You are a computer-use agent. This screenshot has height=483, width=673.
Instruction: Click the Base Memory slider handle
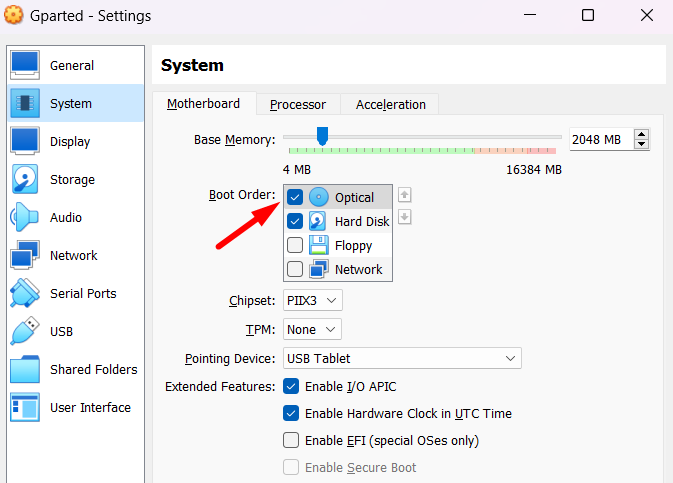pyautogui.click(x=321, y=135)
